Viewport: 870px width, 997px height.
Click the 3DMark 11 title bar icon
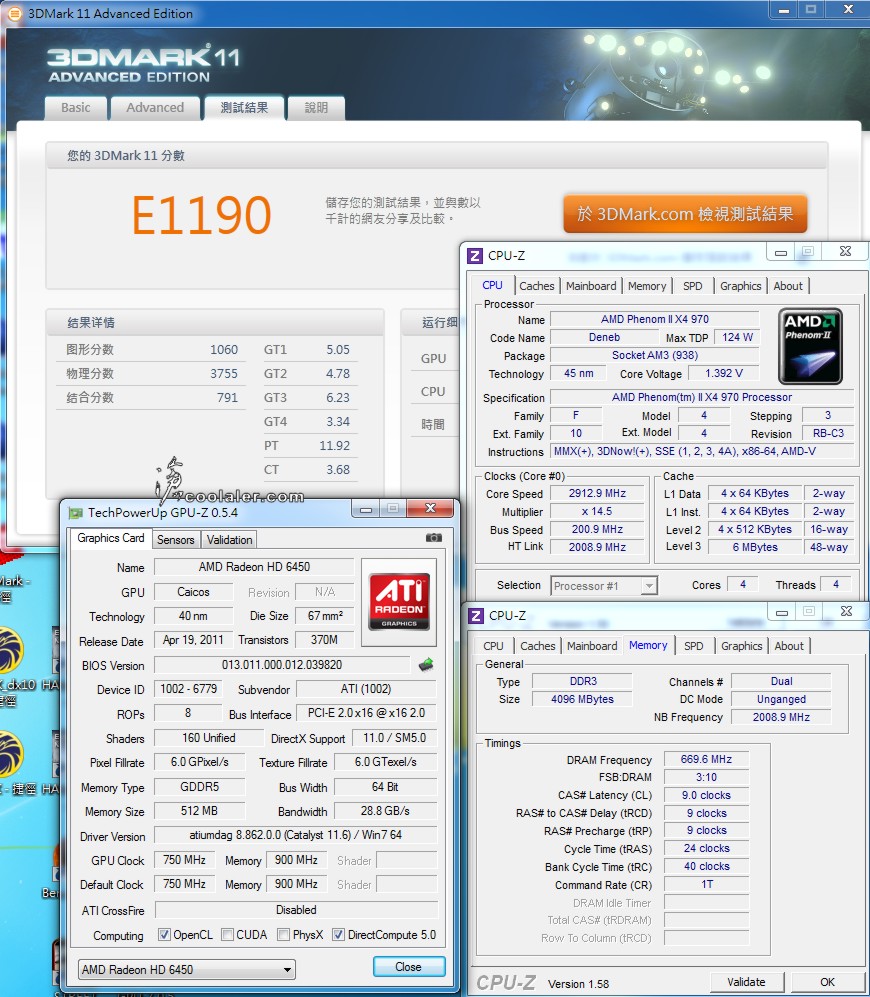point(14,13)
